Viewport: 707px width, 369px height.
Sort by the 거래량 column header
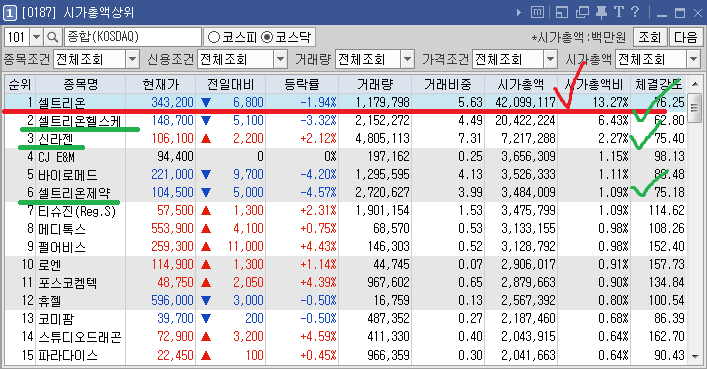375,84
